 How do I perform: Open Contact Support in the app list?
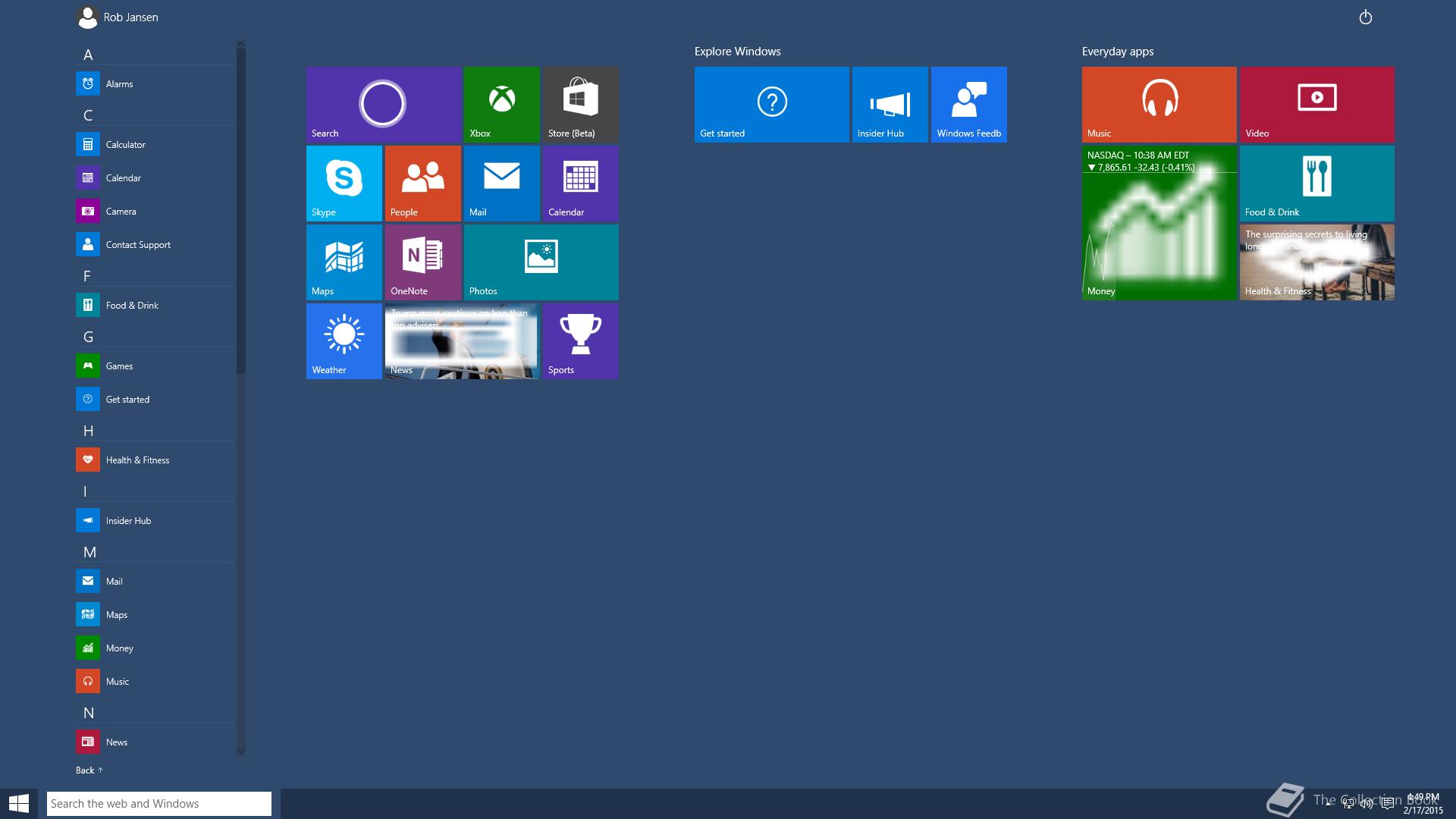155,244
